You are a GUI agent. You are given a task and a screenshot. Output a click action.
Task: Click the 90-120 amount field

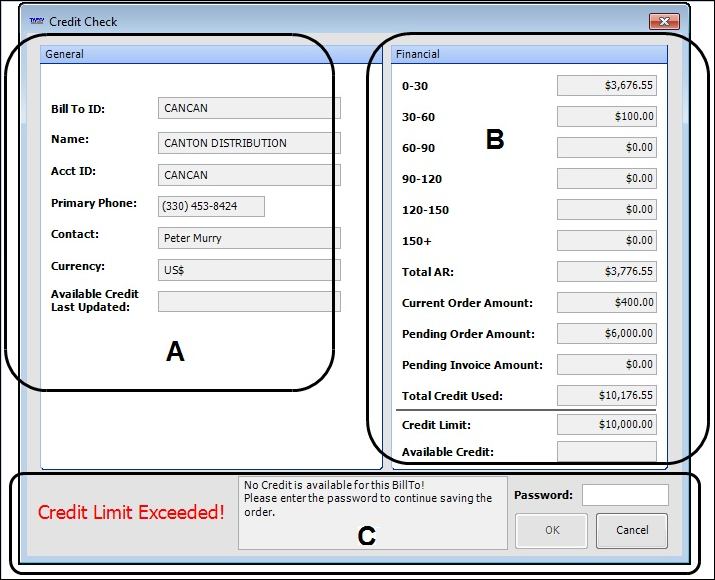pos(607,179)
